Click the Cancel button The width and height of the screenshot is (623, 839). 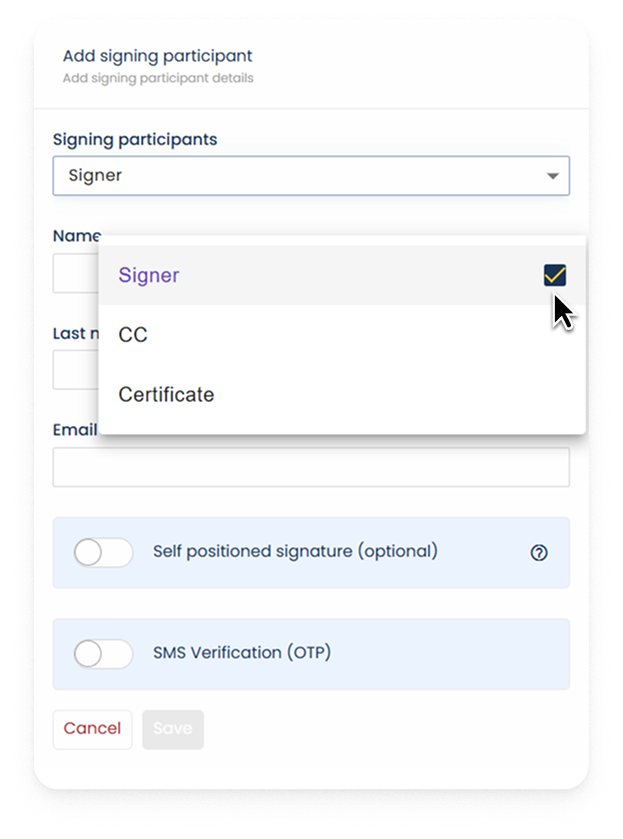92,729
